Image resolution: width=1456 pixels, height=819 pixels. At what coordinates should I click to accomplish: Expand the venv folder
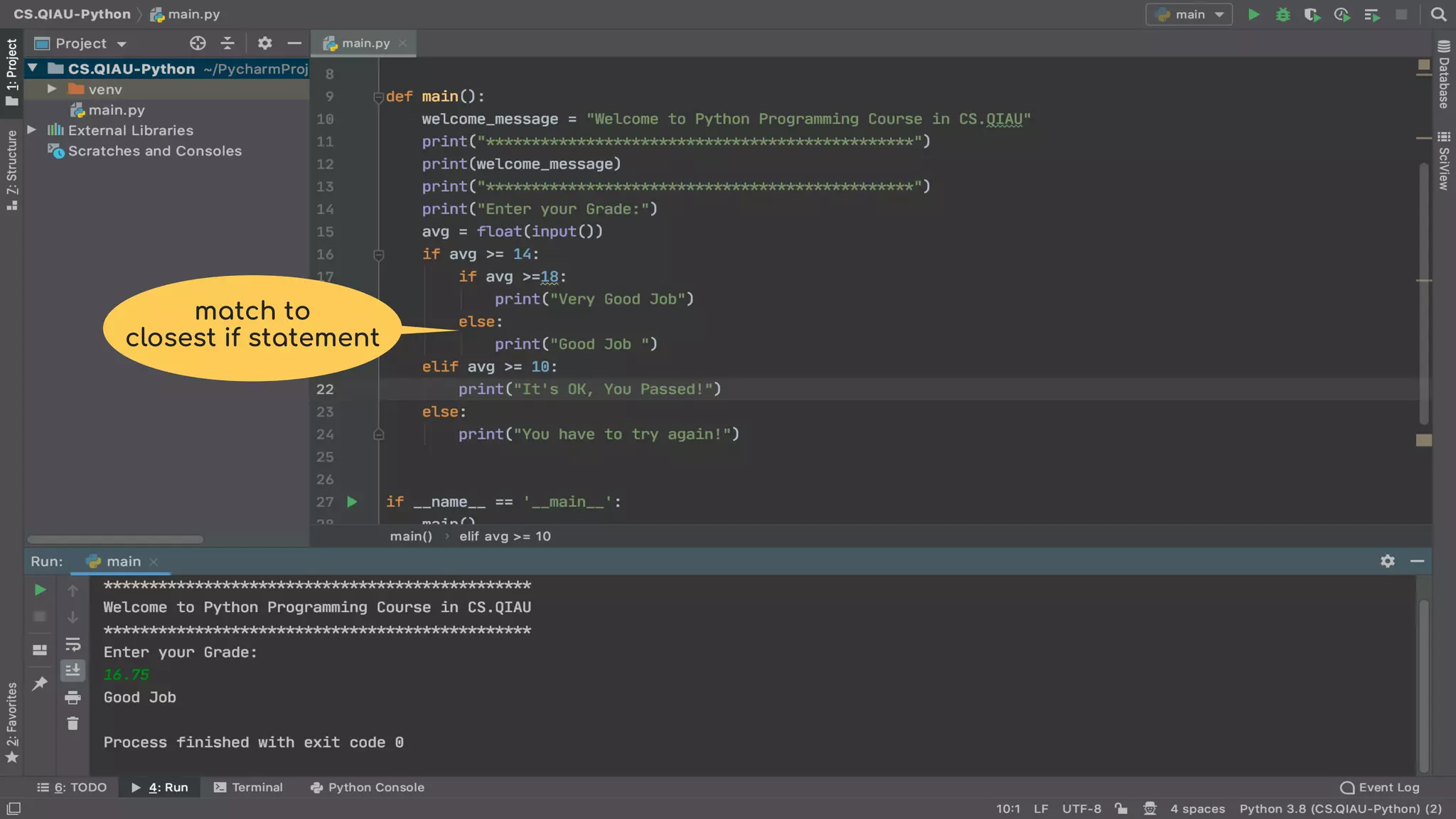(x=52, y=89)
